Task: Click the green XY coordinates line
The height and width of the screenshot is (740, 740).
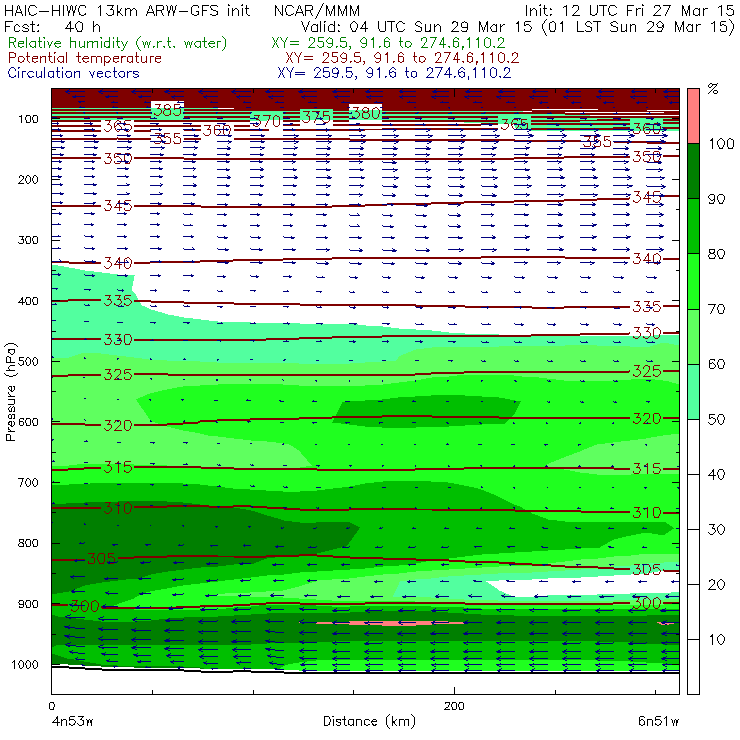Action: click(x=388, y=43)
